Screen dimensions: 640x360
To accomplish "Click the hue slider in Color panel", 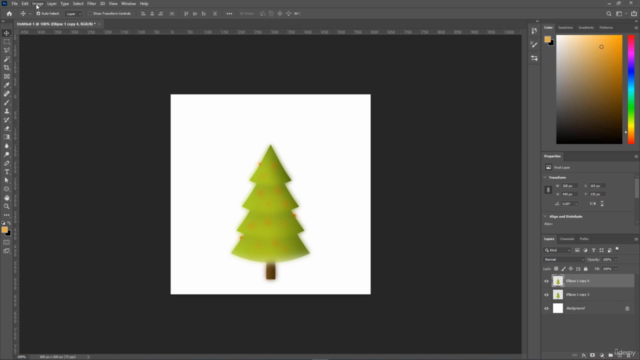I will pos(631,89).
